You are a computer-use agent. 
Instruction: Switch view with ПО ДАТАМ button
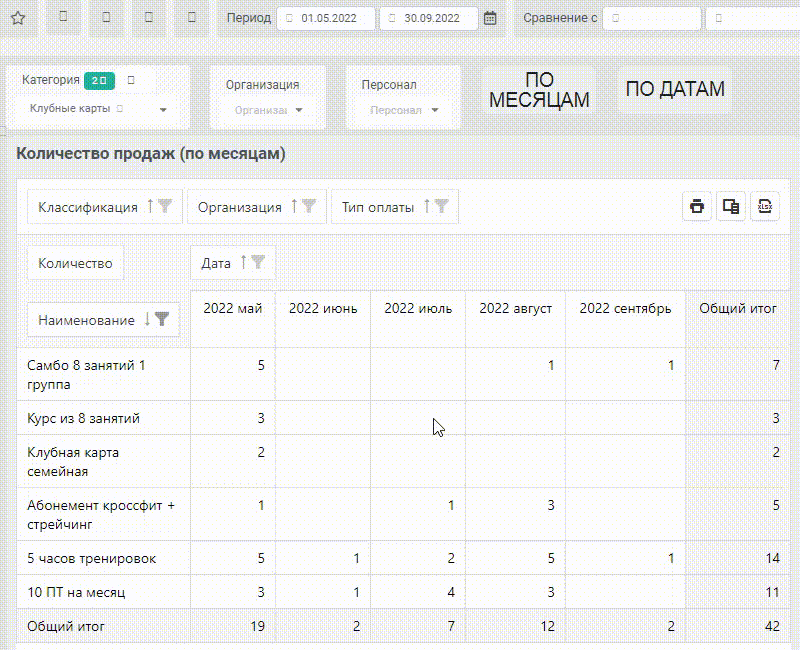coord(675,89)
